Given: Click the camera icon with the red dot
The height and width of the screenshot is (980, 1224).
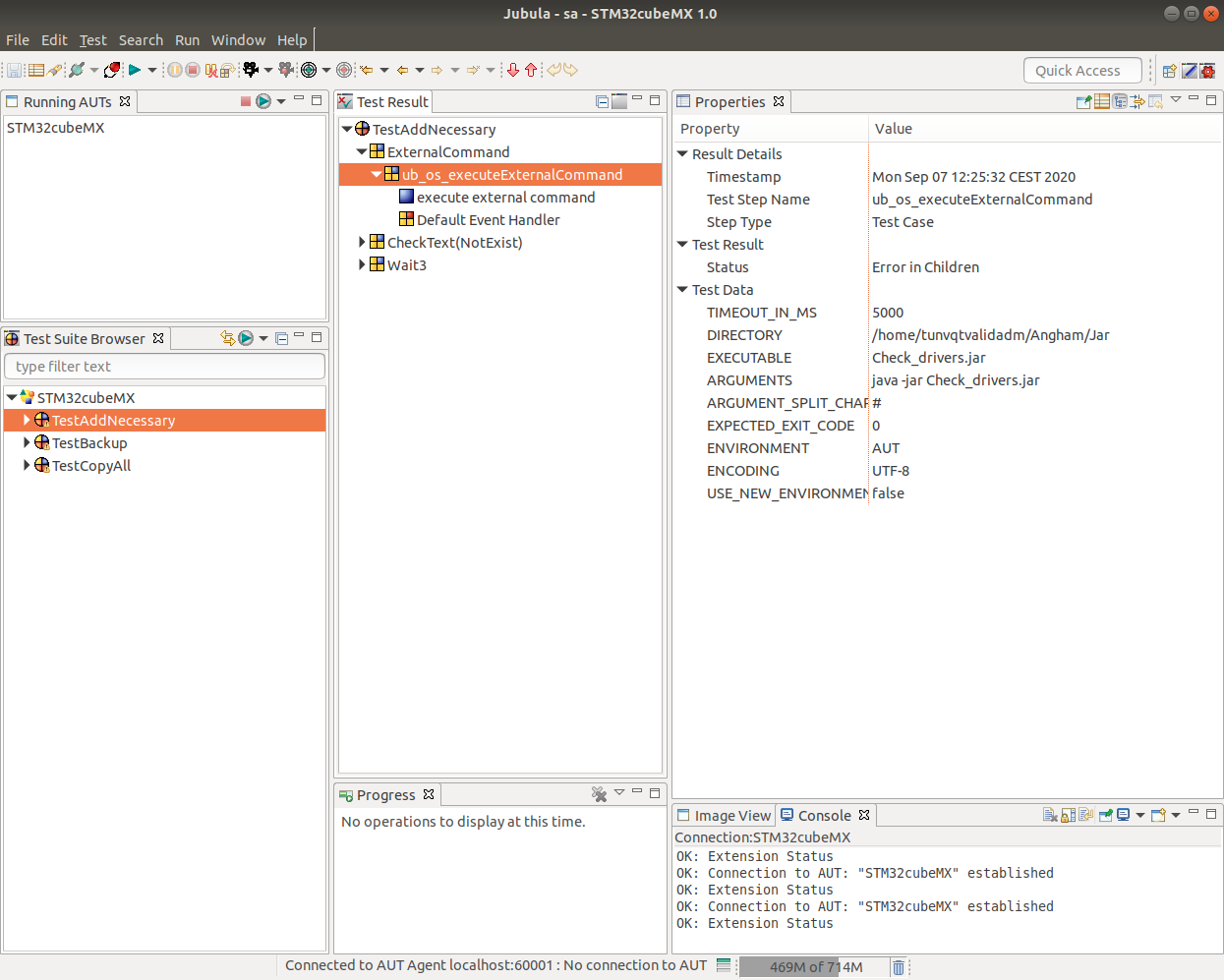Looking at the screenshot, I should [286, 70].
